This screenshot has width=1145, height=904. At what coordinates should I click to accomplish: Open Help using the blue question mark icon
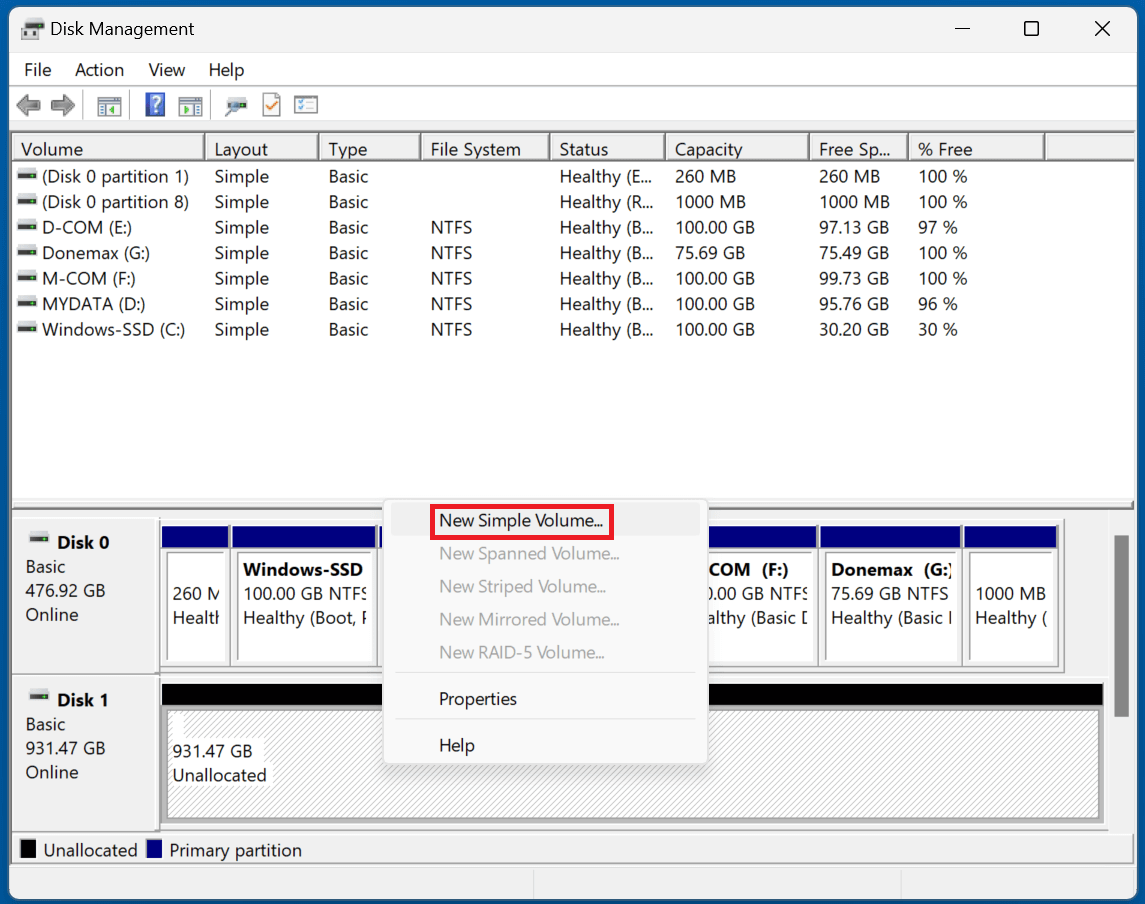point(154,105)
